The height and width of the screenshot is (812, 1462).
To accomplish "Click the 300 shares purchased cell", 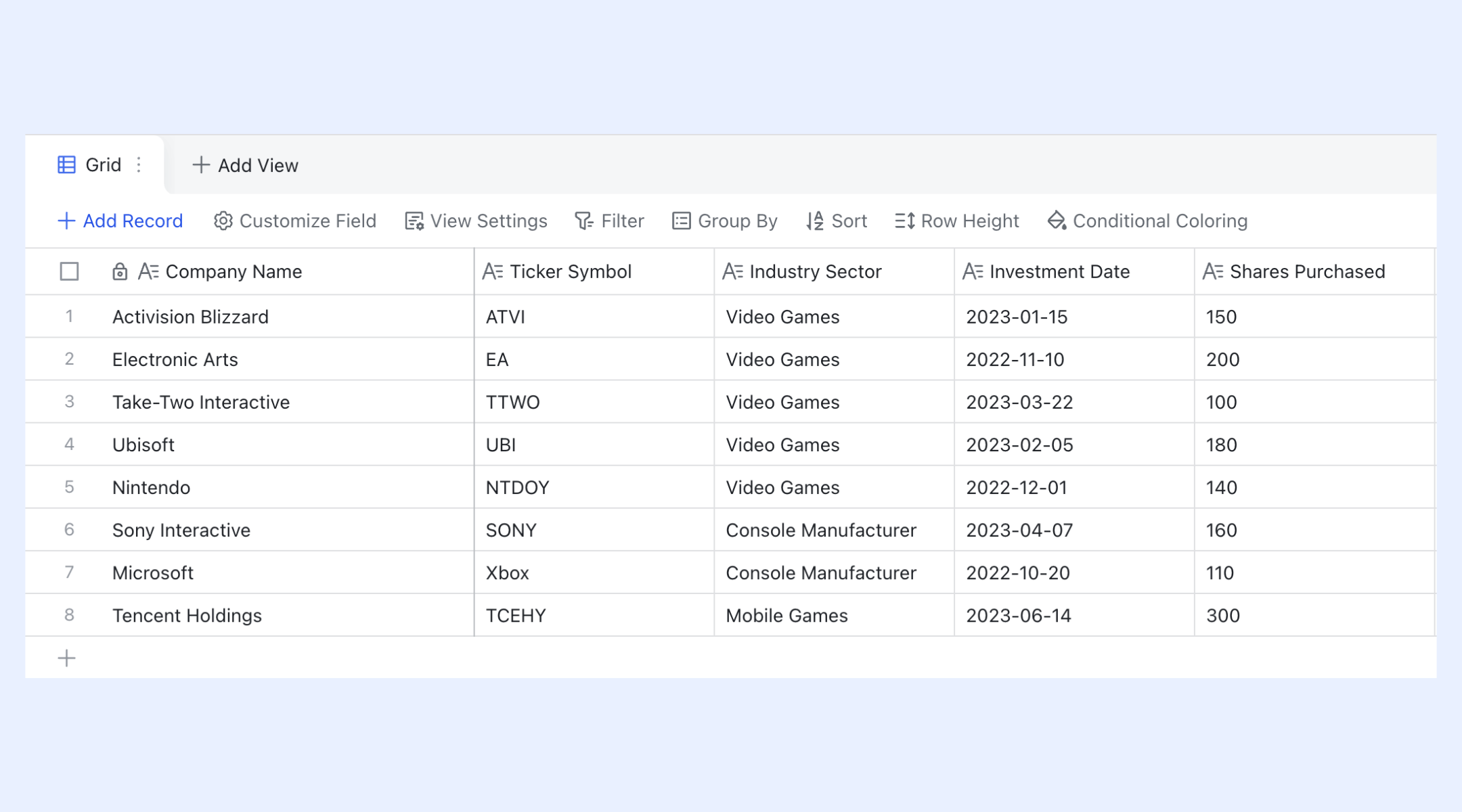I will click(x=1314, y=615).
